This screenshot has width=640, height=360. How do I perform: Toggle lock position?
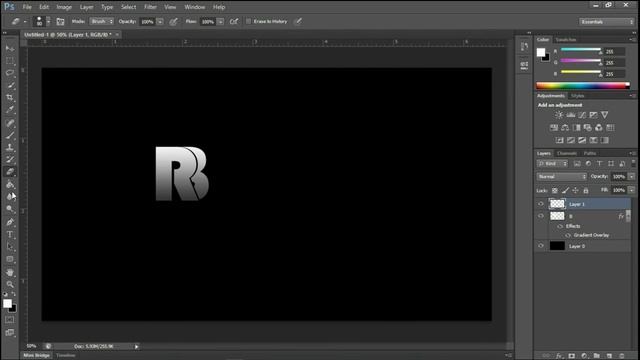[x=576, y=191]
